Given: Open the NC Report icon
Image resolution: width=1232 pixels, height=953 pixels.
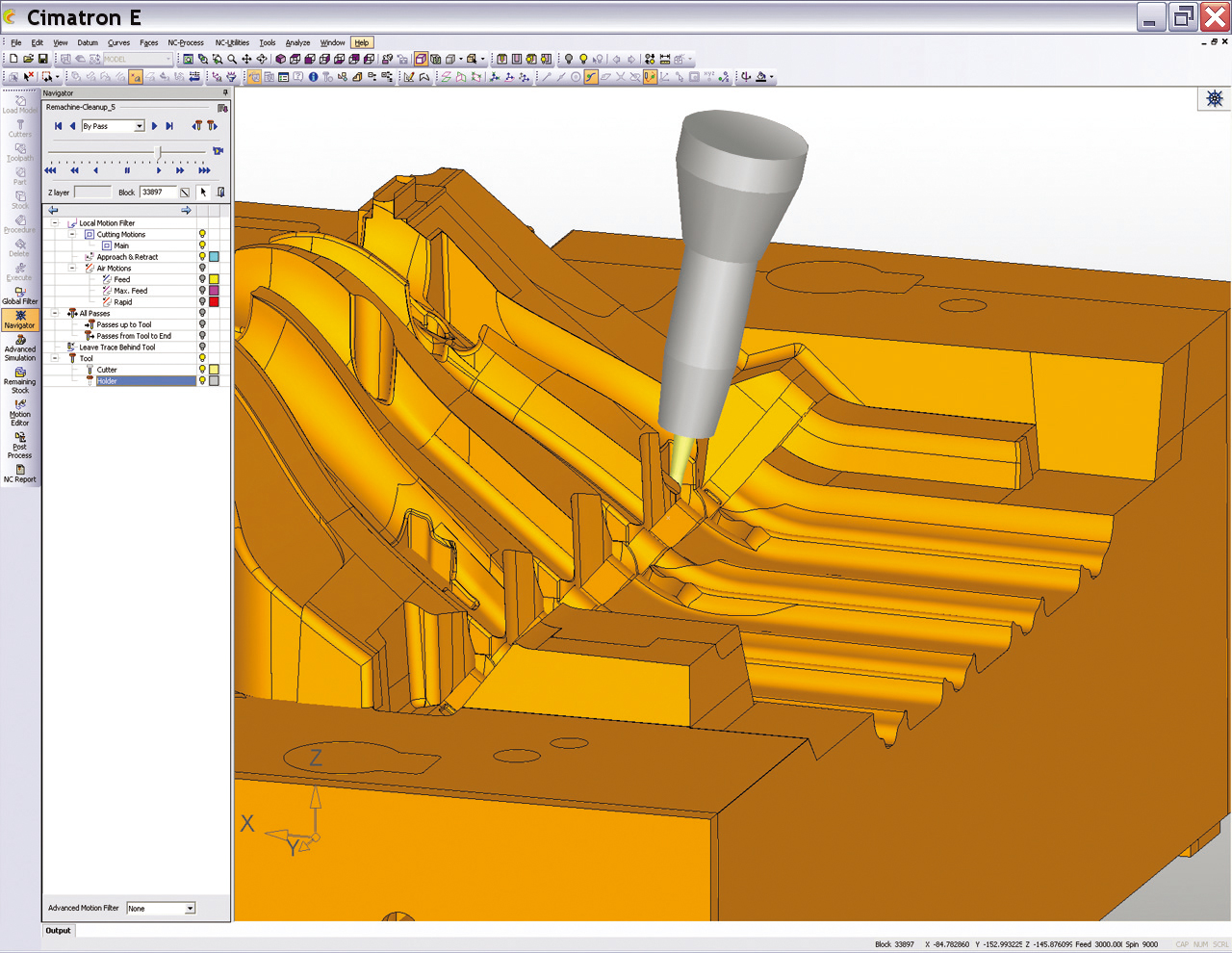Looking at the screenshot, I should (19, 473).
